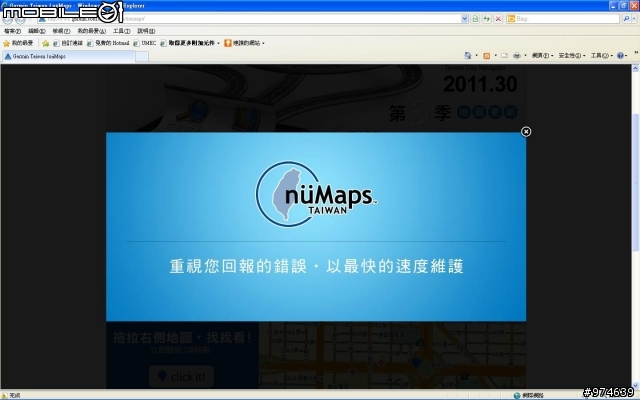Click the scrollbar up arrow
This screenshot has height=400, width=640.
(636, 68)
